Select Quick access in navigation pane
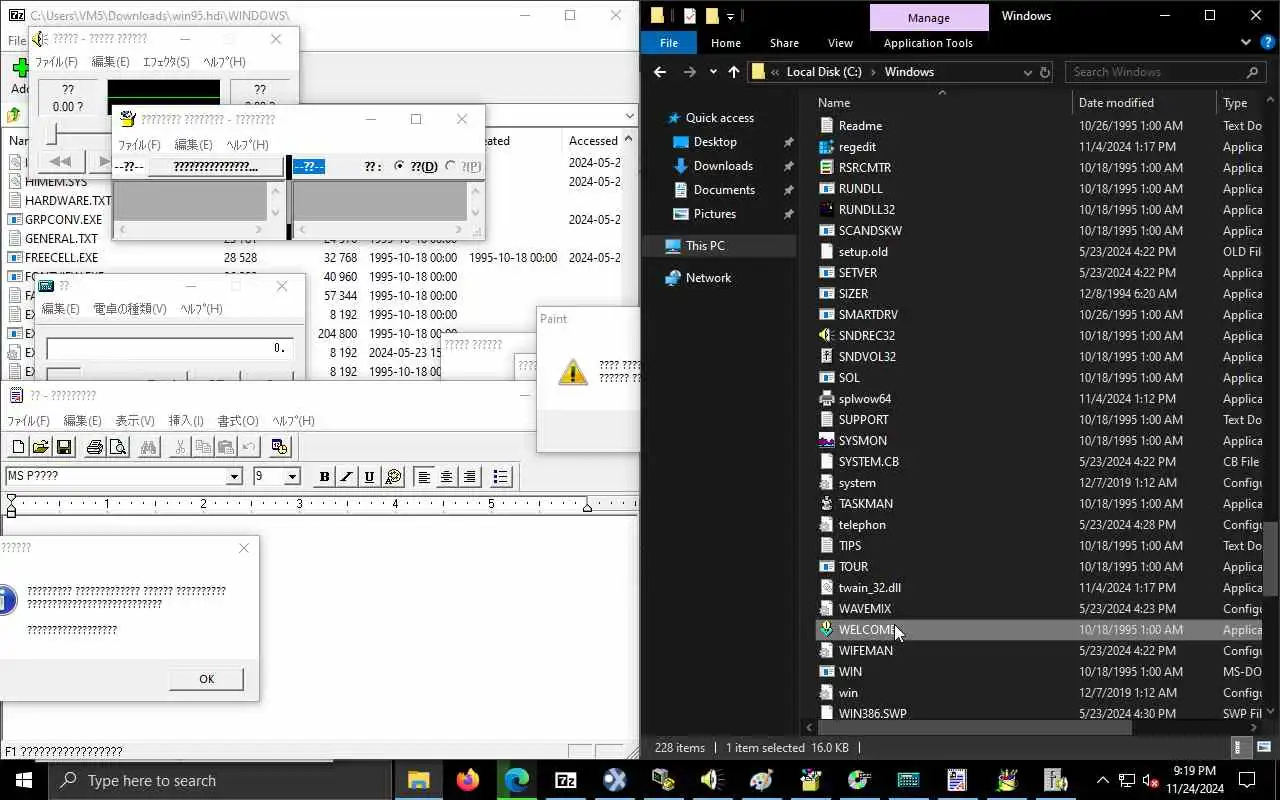1280x800 pixels. coord(719,118)
